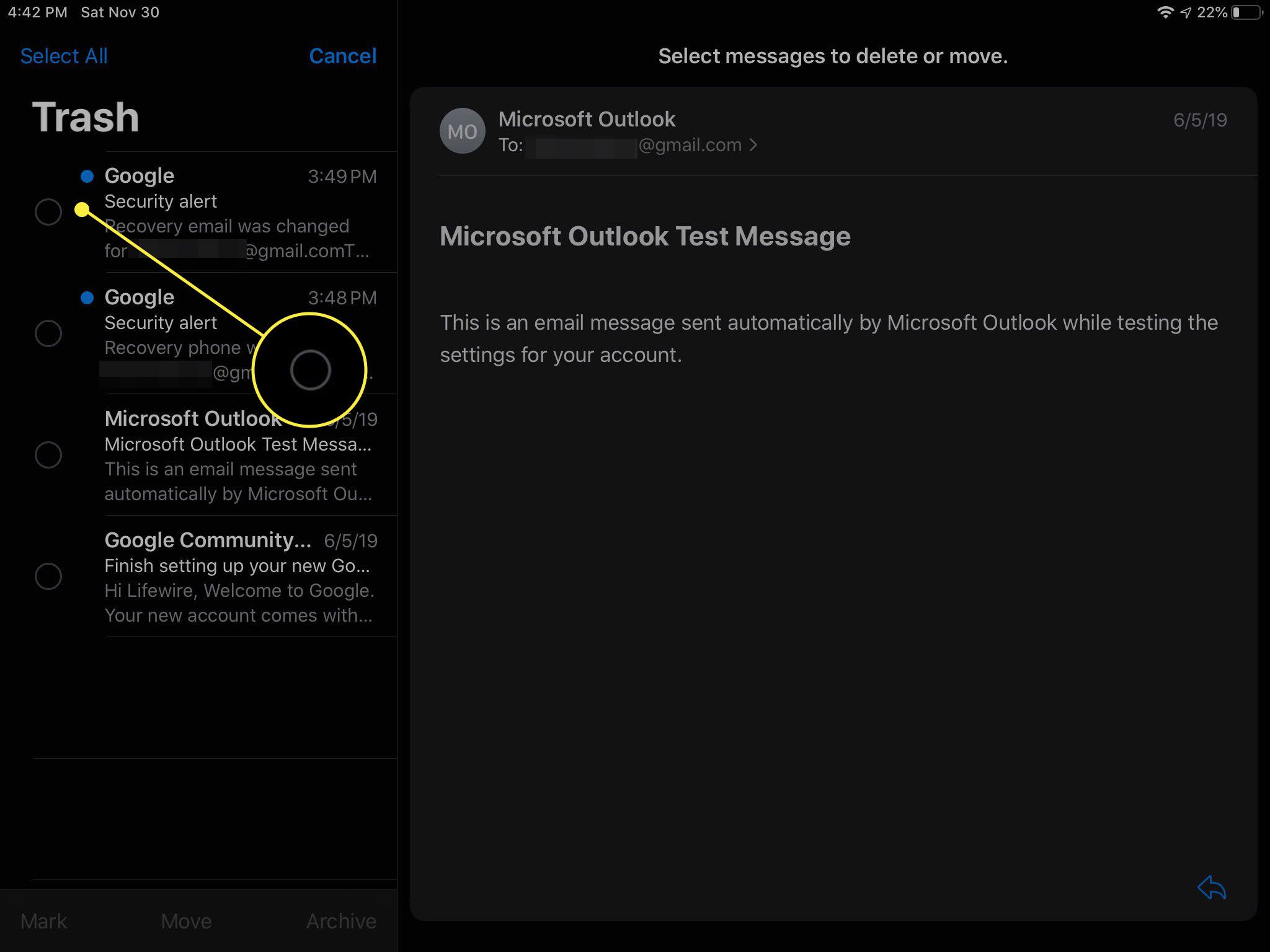1270x952 pixels.
Task: Tap the Wi-Fi status icon
Action: (x=1165, y=12)
